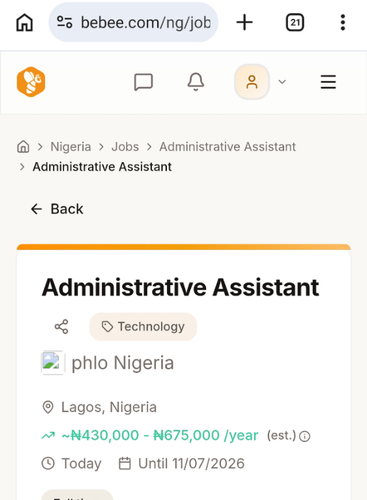
Task: Open a new tab with plus icon
Action: pos(244,22)
